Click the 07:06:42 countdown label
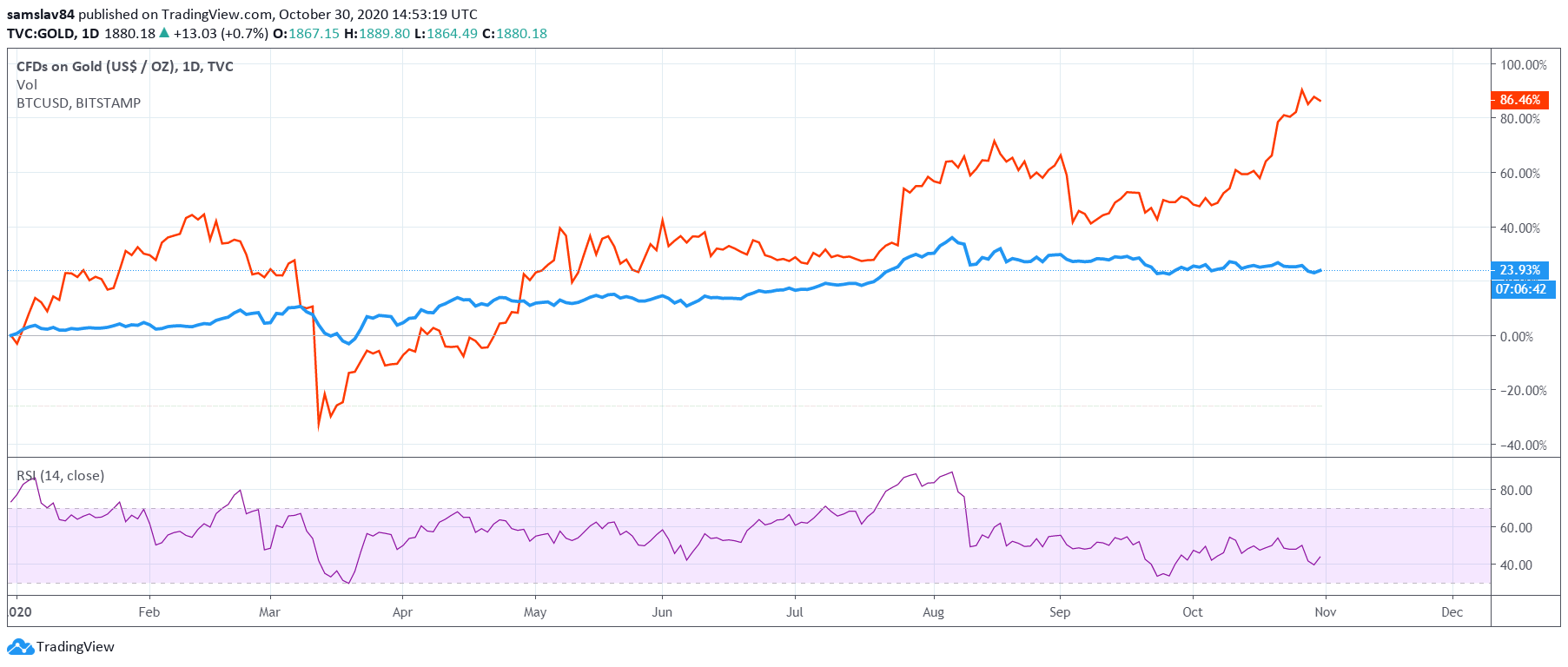Image resolution: width=1568 pixels, height=667 pixels. [1520, 289]
